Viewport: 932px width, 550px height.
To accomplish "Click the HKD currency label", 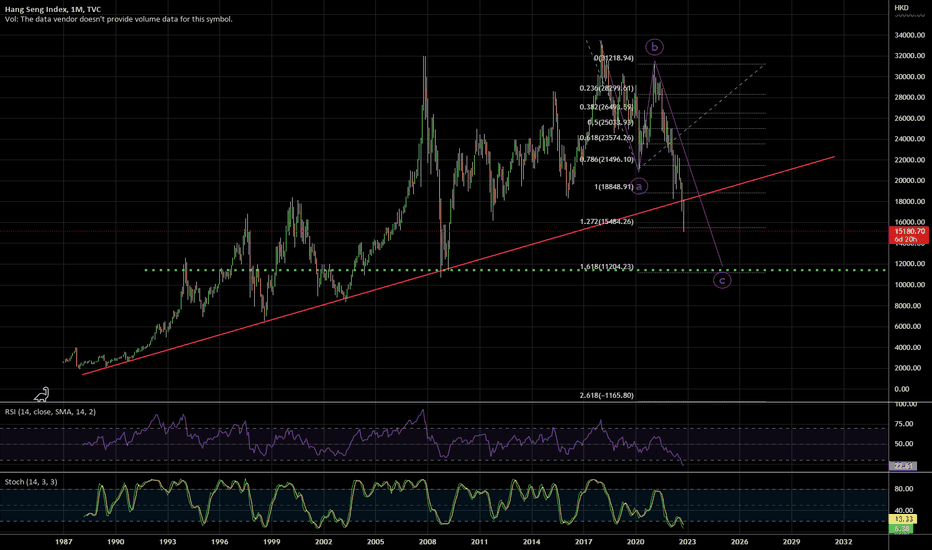I will pyautogui.click(x=901, y=8).
